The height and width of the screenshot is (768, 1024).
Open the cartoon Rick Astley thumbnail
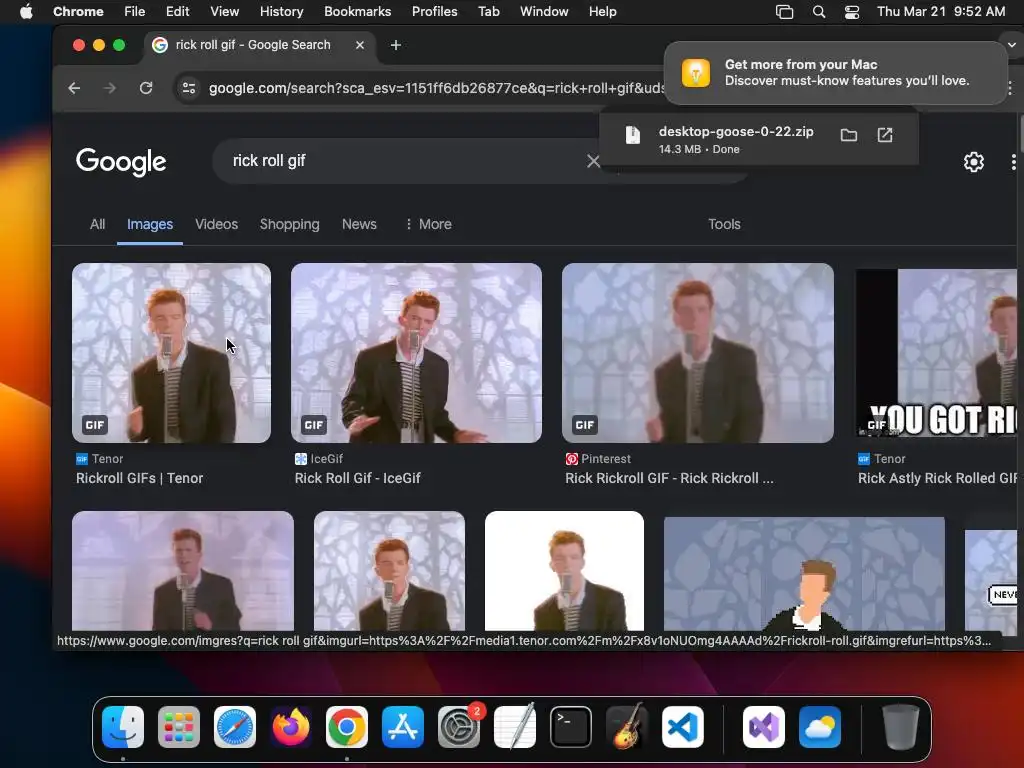coord(804,574)
